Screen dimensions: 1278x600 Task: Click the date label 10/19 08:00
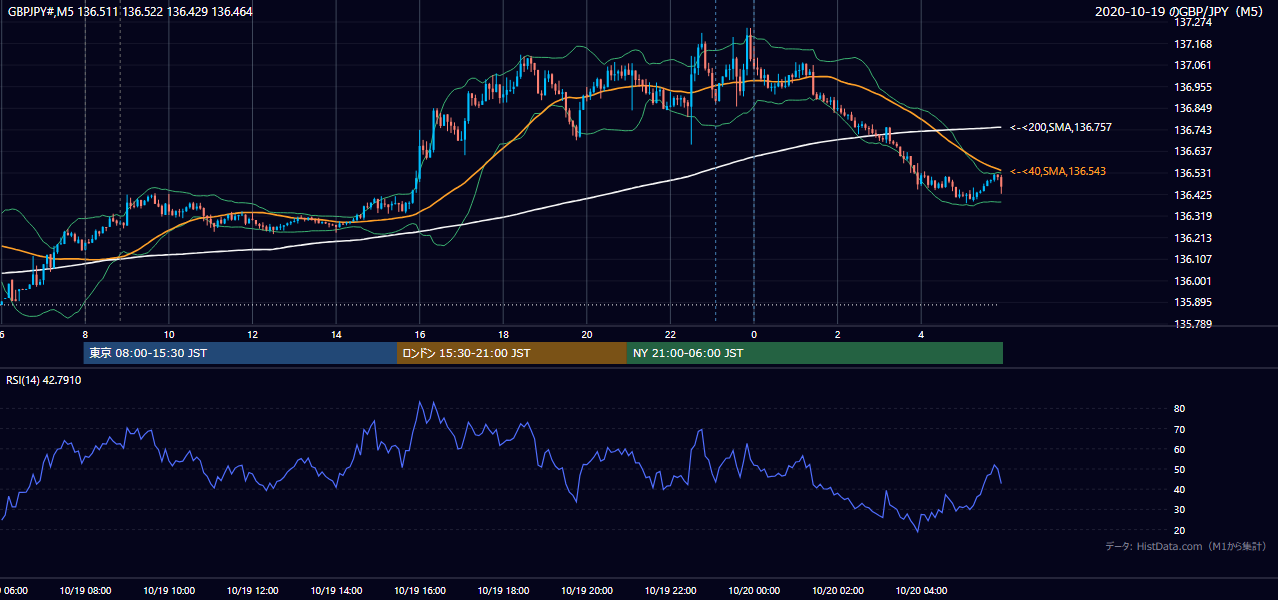click(x=85, y=591)
